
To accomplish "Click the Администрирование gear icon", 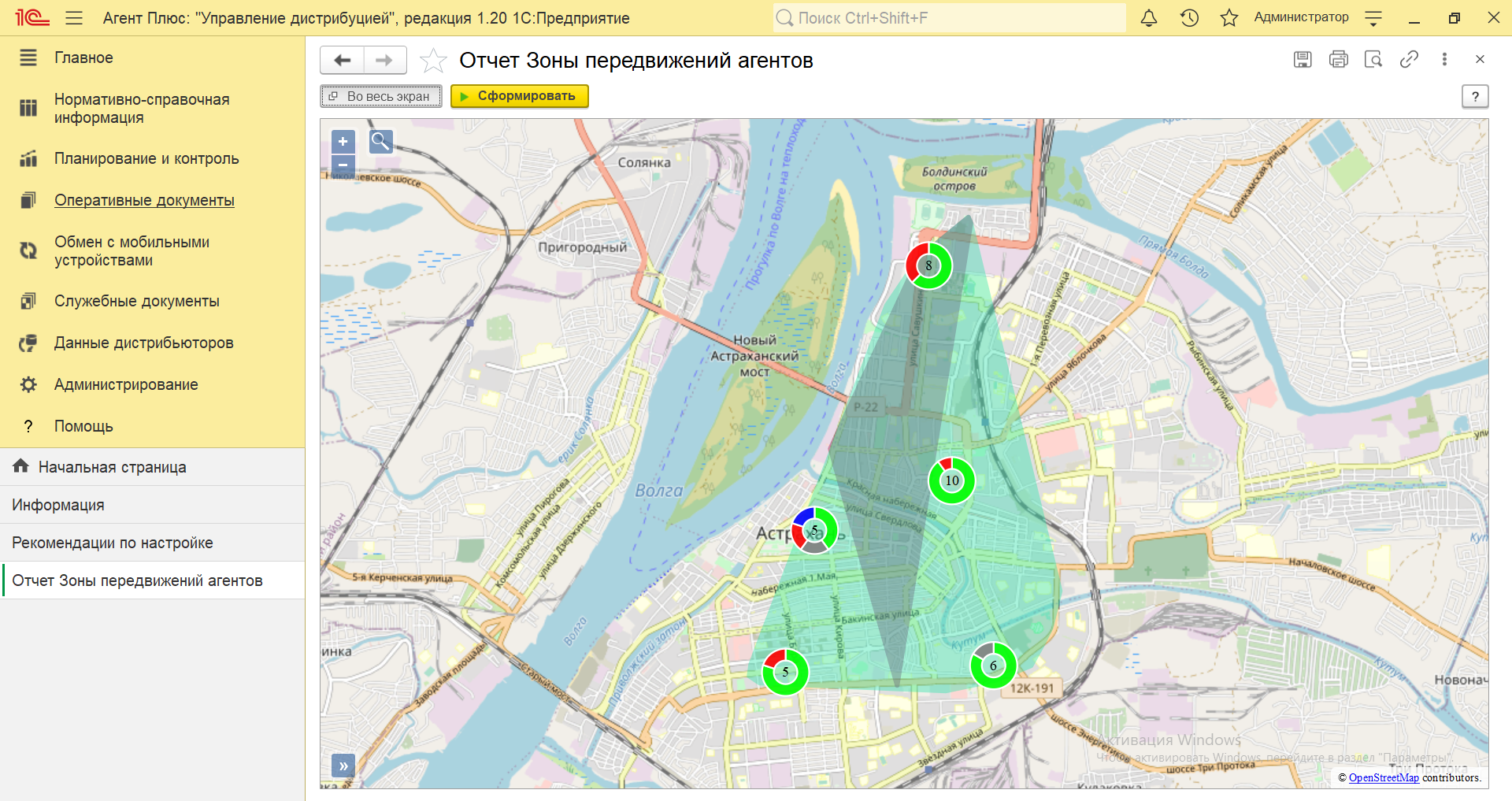I will (x=28, y=384).
